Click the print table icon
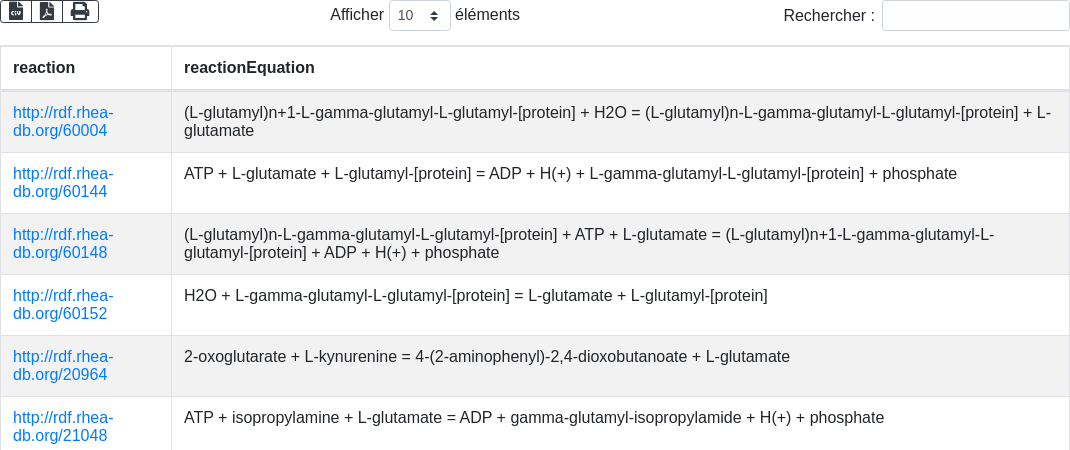Viewport: 1070px width, 450px height. click(80, 11)
